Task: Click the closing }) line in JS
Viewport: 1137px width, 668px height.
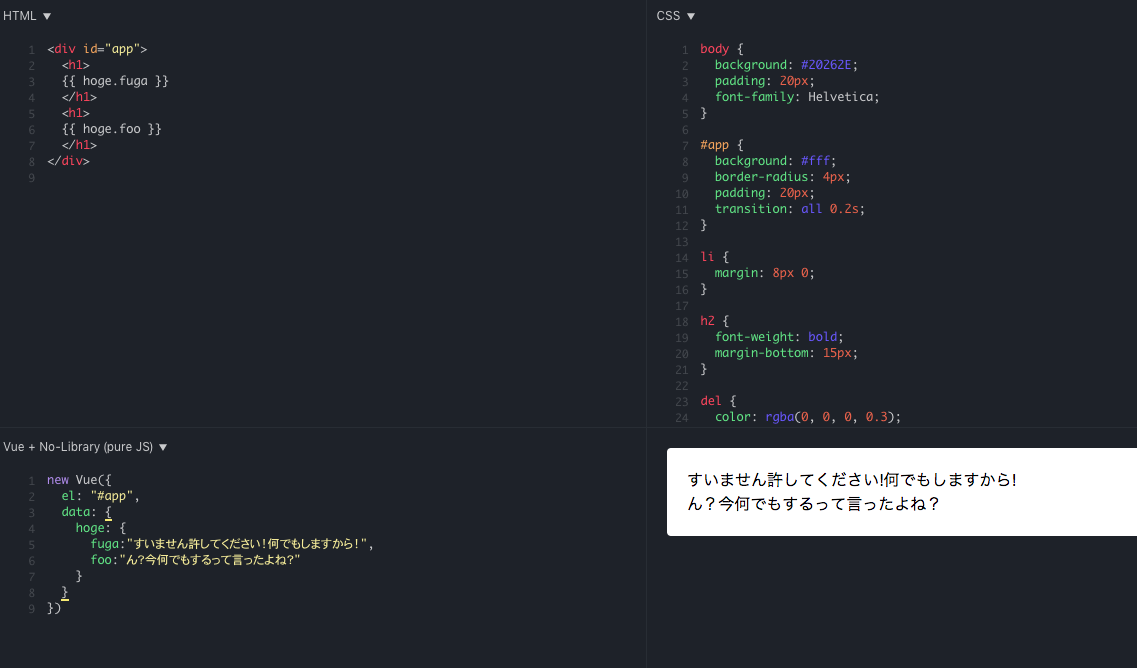Action: pyautogui.click(x=54, y=609)
